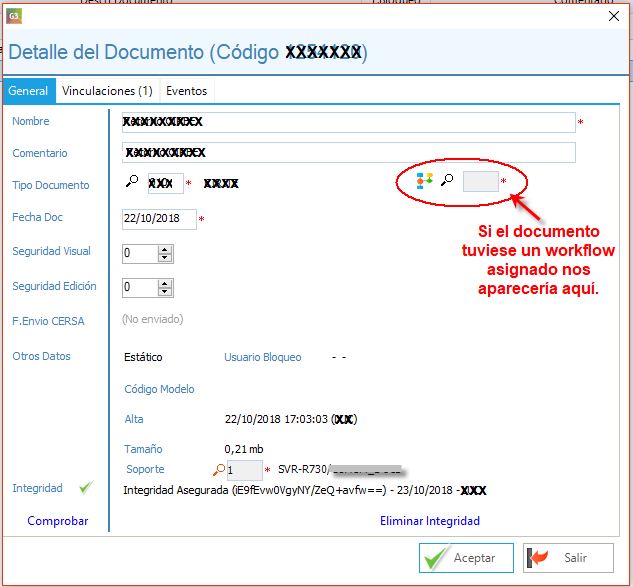Increase the Seguridad Edición value

[165, 284]
